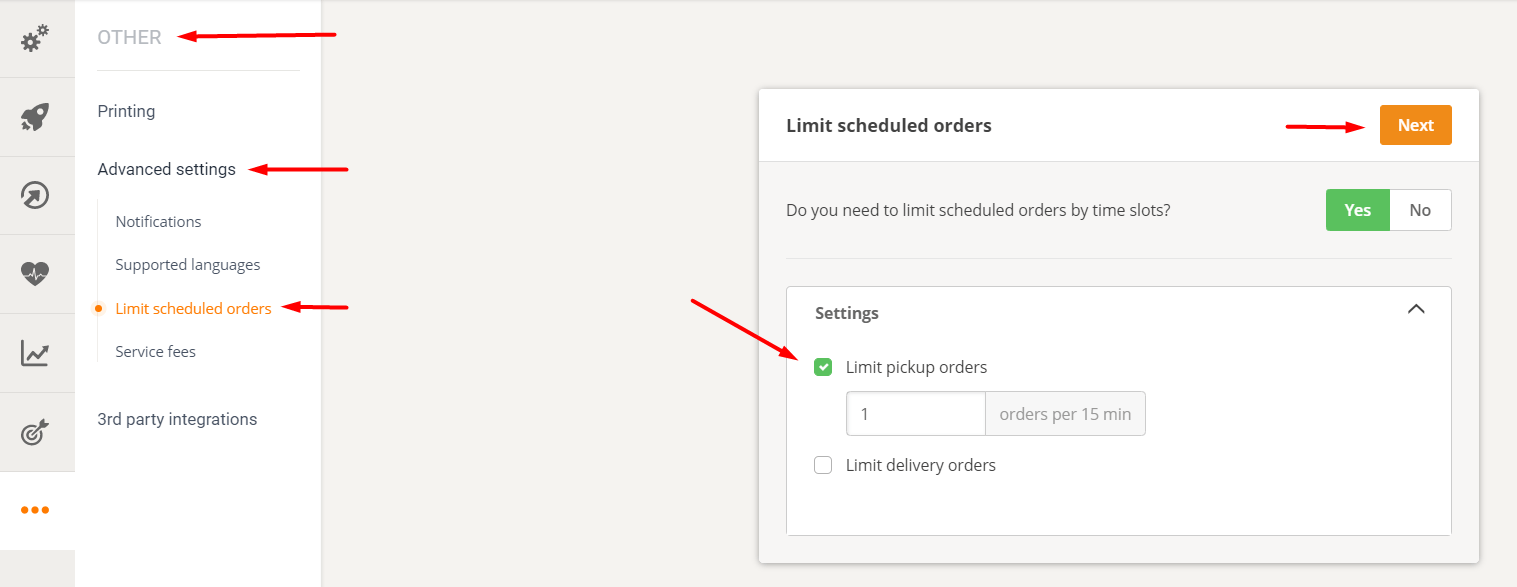Uncheck the Limit pickup orders checkbox
The width and height of the screenshot is (1517, 587).
(823, 367)
